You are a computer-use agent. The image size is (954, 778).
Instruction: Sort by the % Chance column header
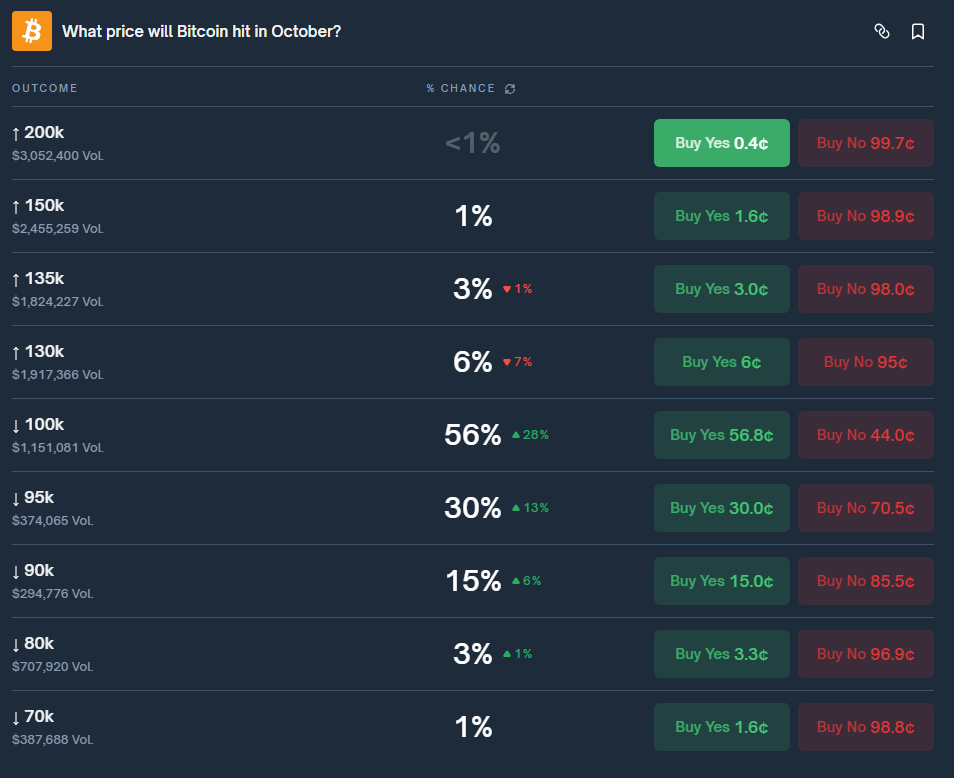tap(460, 89)
